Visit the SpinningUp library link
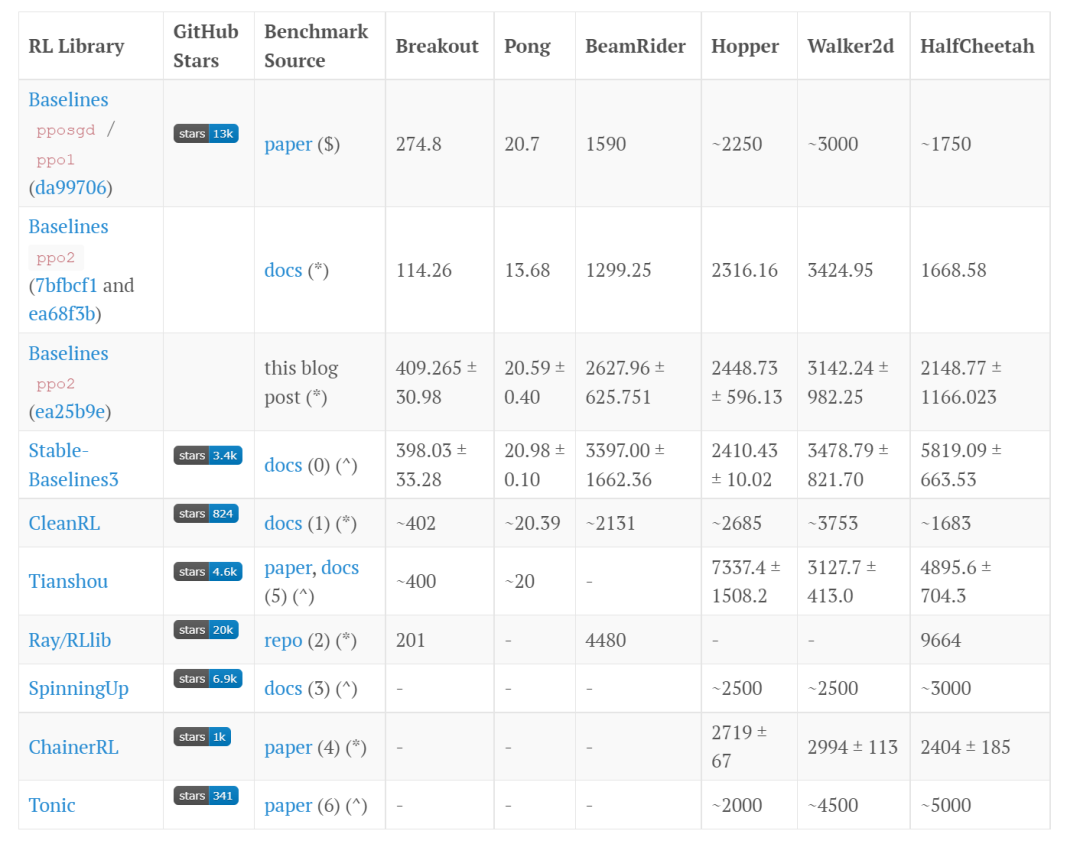1080x844 pixels. pyautogui.click(x=78, y=688)
